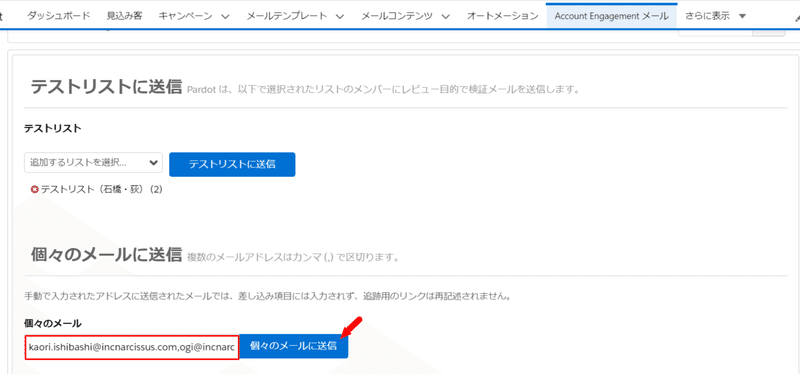Open the オートメーション tab
This screenshot has width=800, height=374.
coord(503,16)
